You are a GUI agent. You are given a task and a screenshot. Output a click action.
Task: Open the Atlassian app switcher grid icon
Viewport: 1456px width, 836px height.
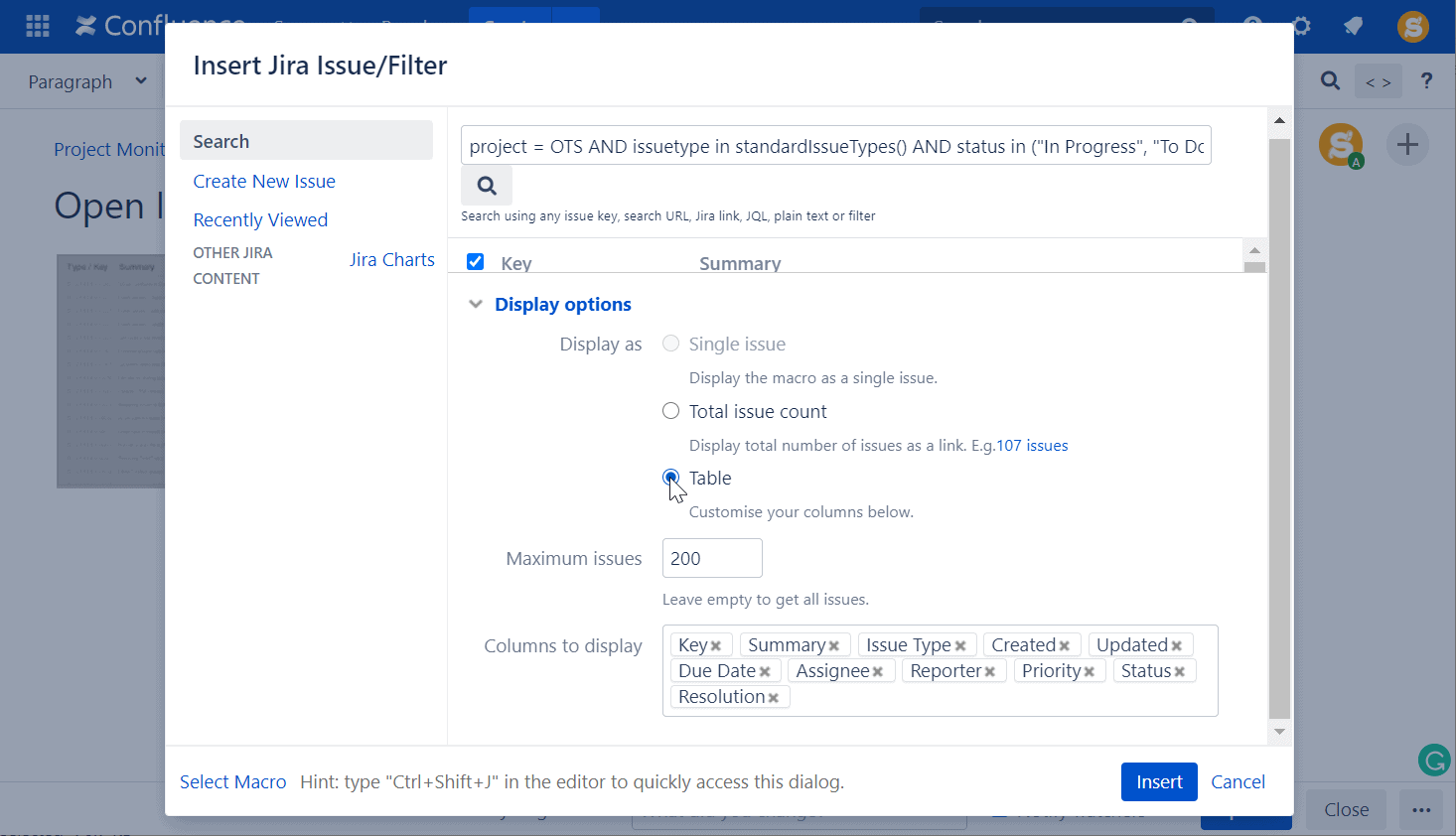point(37,26)
